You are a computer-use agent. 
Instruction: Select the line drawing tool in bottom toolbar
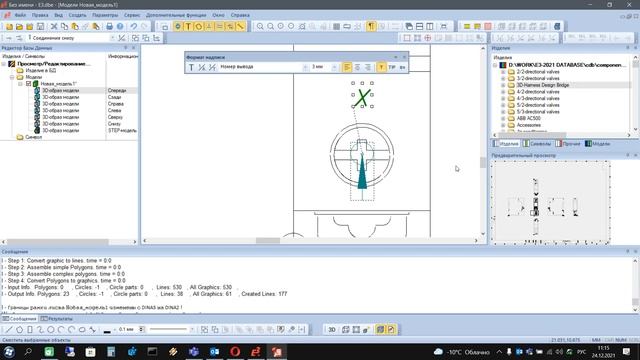(9, 329)
